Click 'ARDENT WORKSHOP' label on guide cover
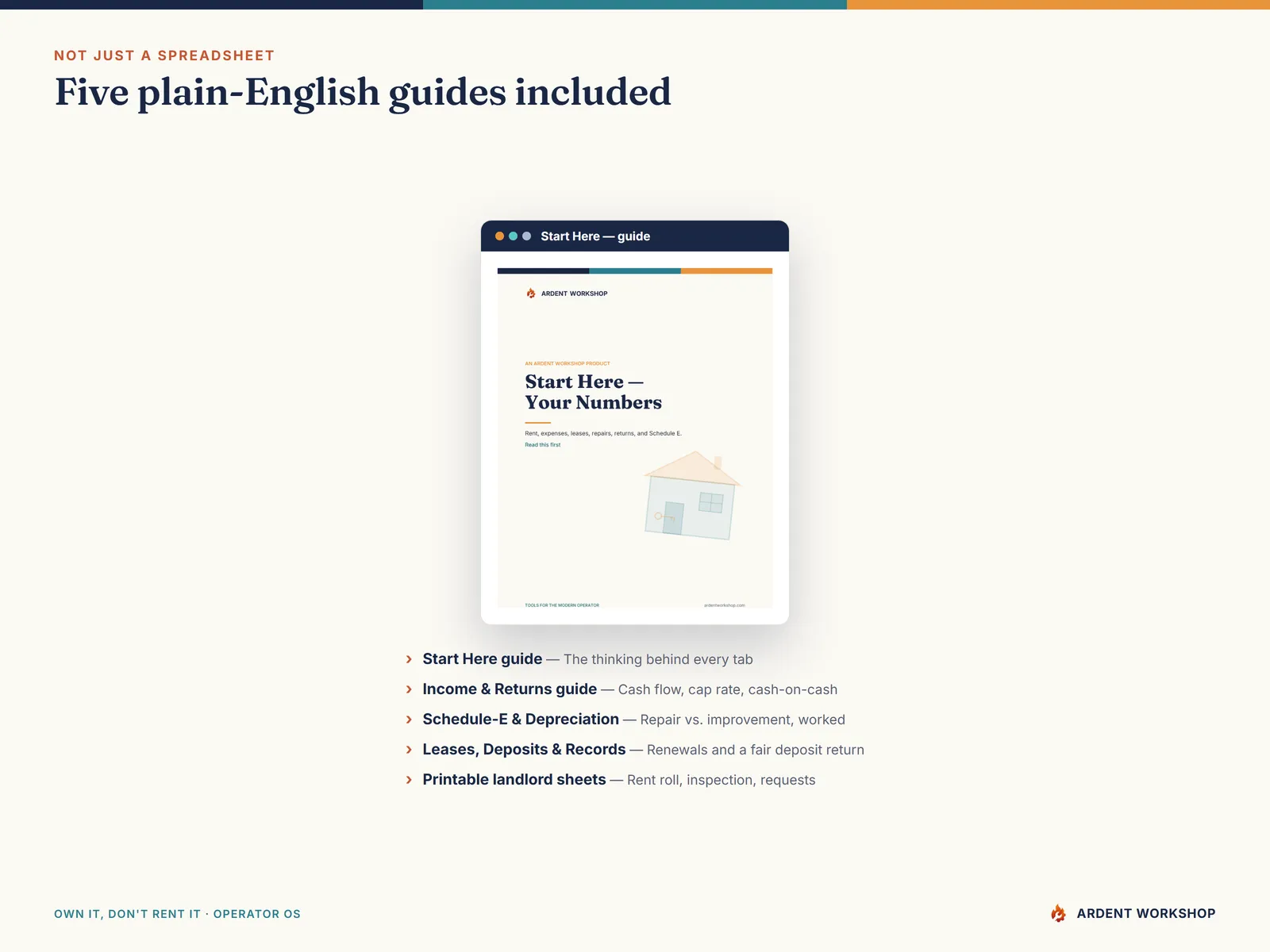The height and width of the screenshot is (952, 1270). click(574, 294)
